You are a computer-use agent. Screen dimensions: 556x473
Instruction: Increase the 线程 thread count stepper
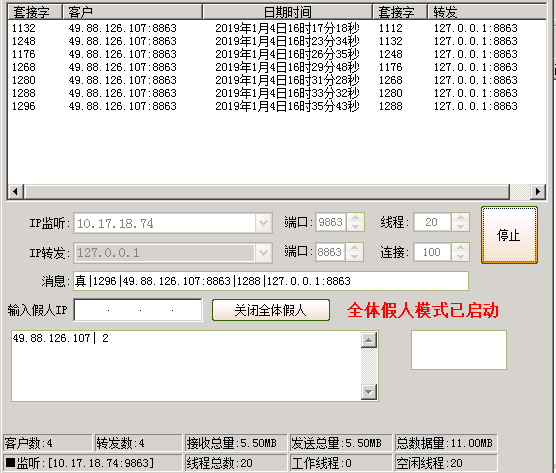pyautogui.click(x=461, y=218)
